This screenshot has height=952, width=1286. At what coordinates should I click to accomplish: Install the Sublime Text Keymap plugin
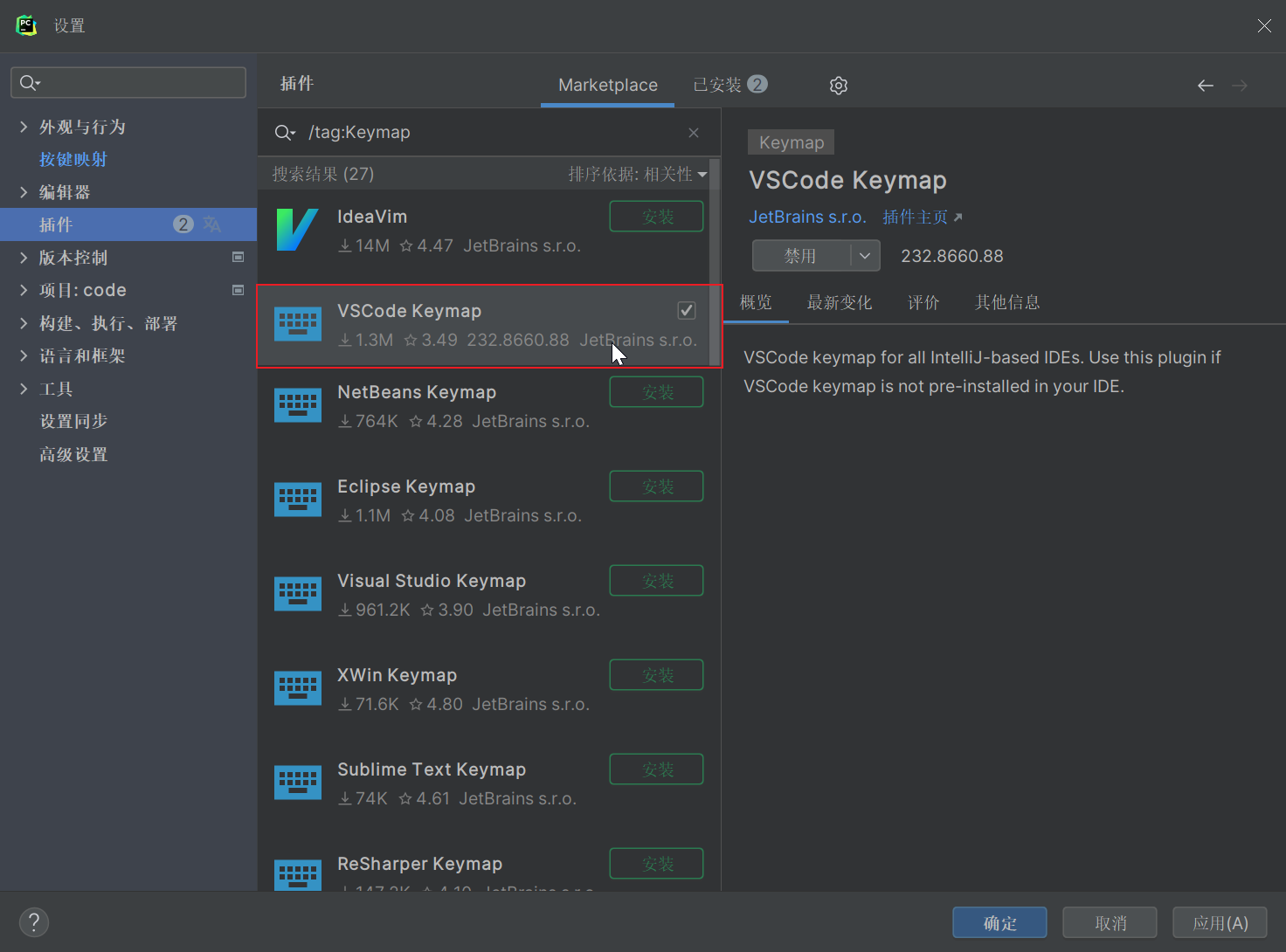656,769
